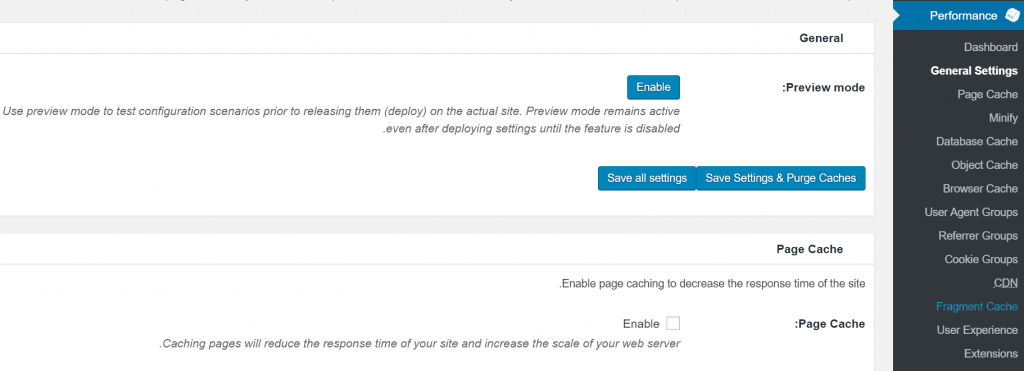
Task: Click 'even after deploying settings' text line
Action: coord(532,128)
